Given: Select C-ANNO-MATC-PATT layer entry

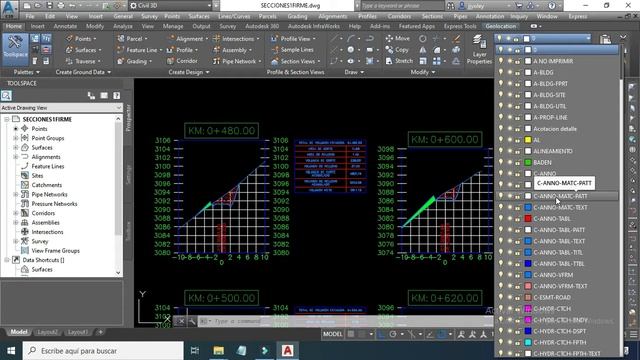Looking at the screenshot, I should (557, 196).
